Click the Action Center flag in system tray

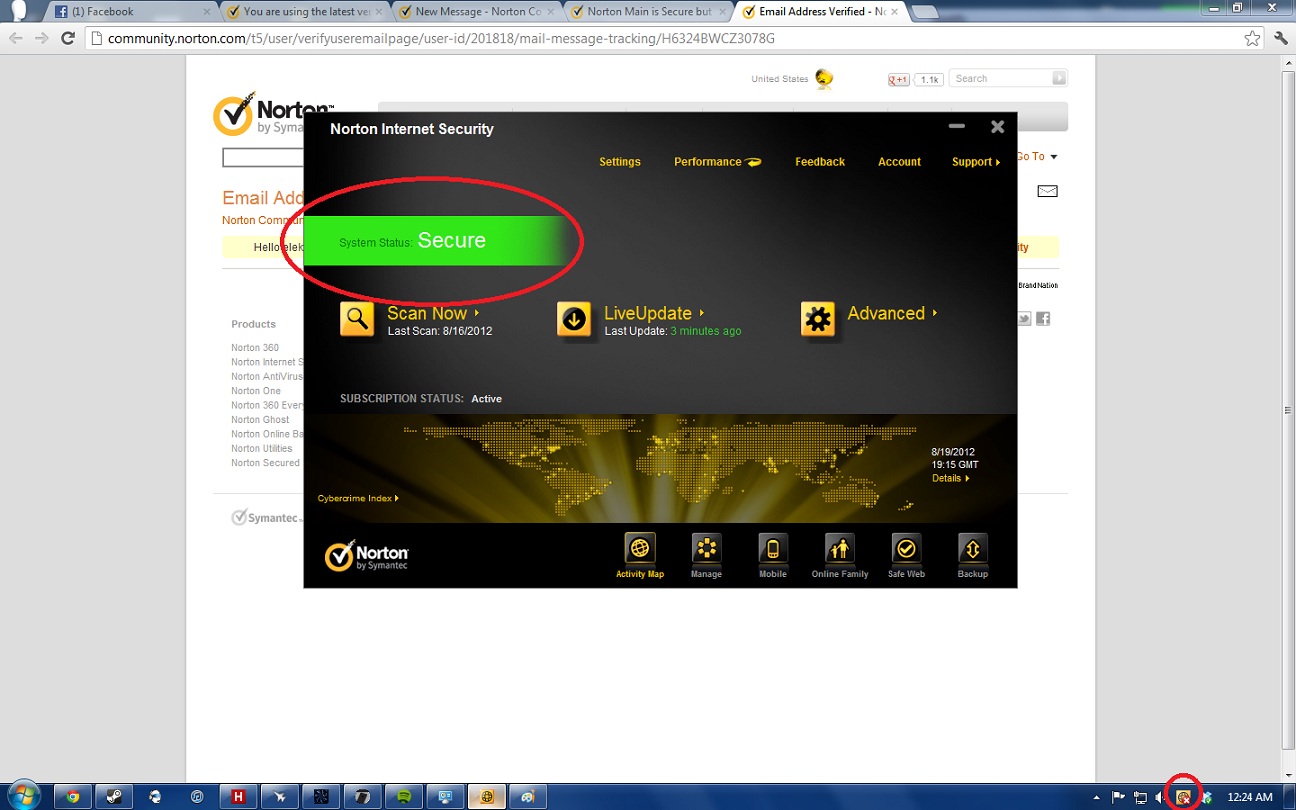pos(1119,797)
